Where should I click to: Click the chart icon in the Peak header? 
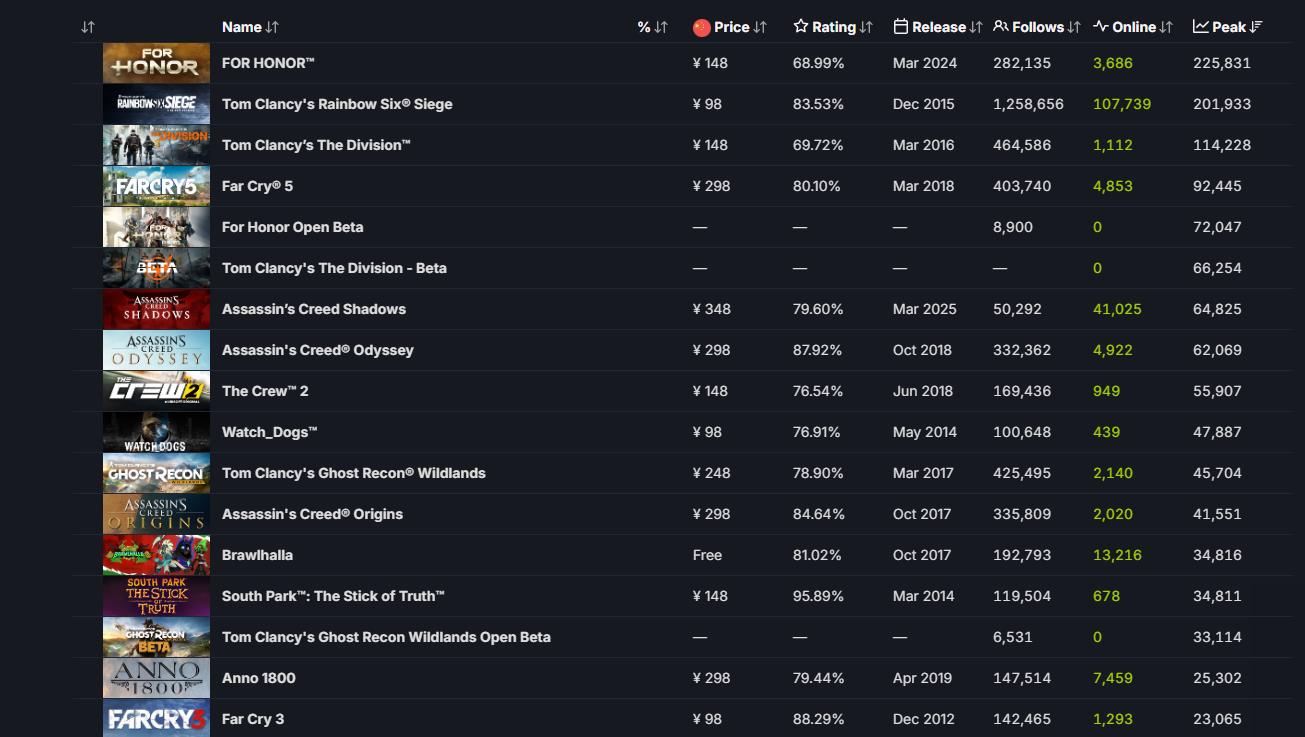1201,27
